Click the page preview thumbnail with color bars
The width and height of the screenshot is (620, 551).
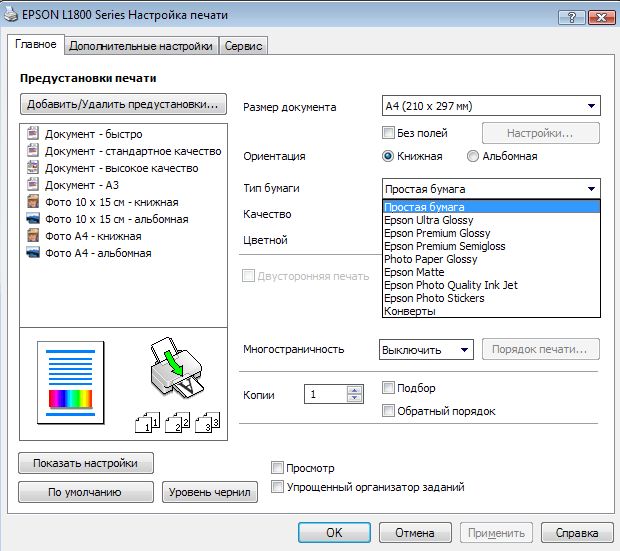click(x=71, y=382)
